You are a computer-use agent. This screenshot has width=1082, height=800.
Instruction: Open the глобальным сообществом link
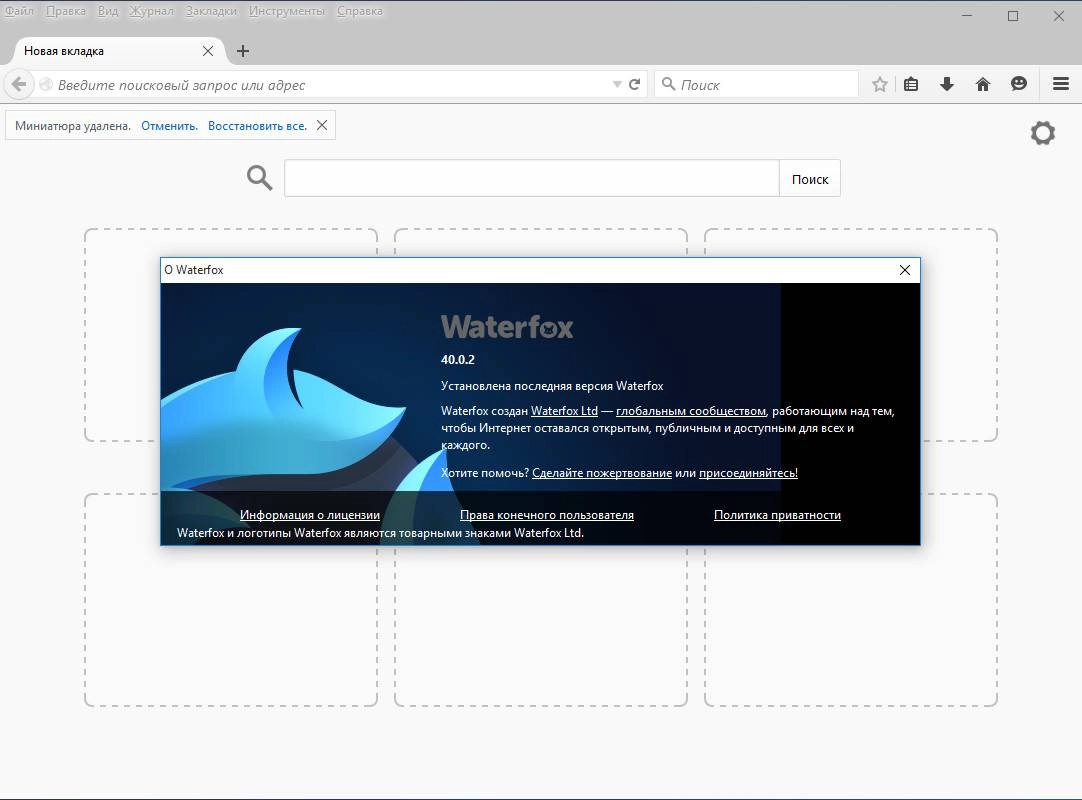[691, 411]
